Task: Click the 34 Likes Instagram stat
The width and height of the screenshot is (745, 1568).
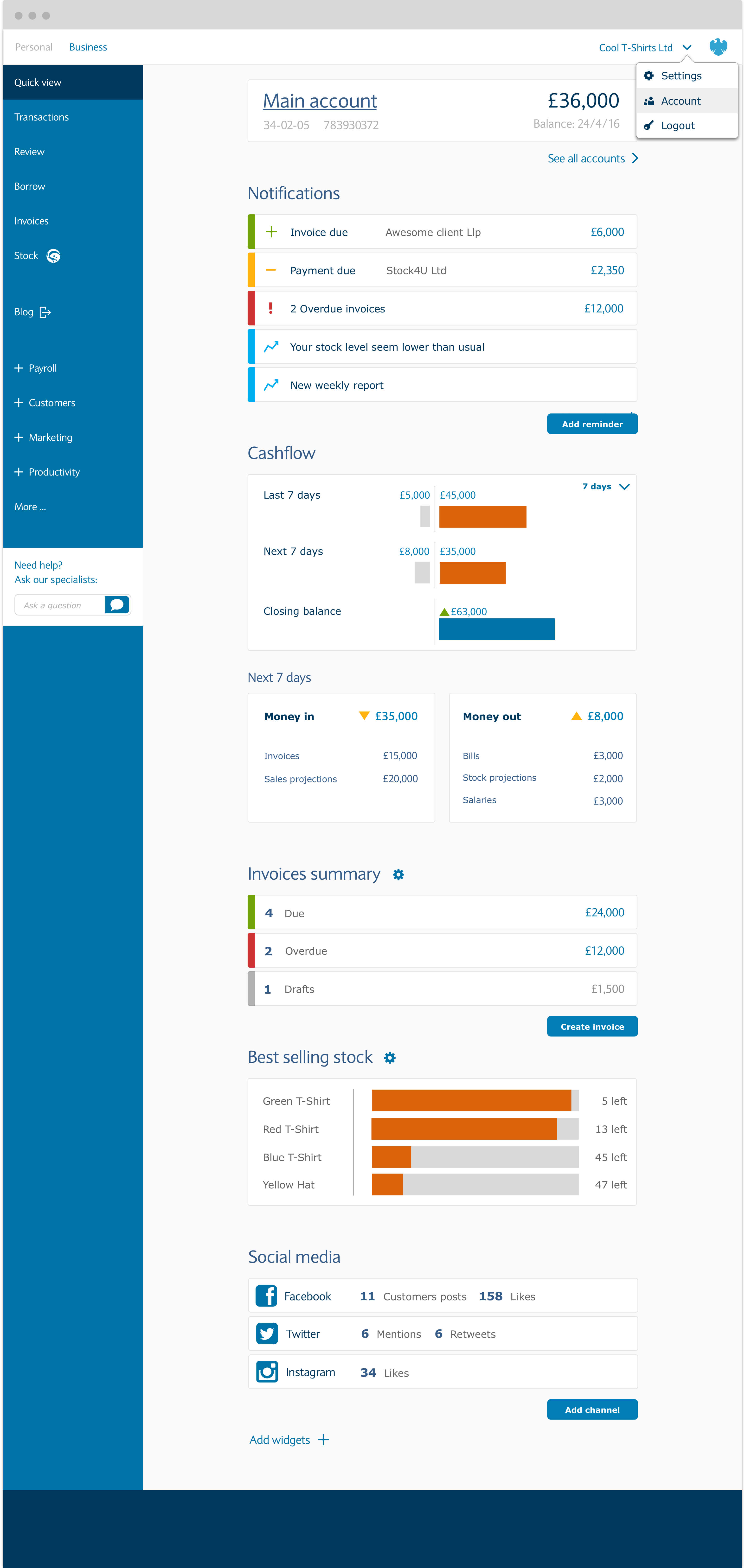Action: (384, 1373)
